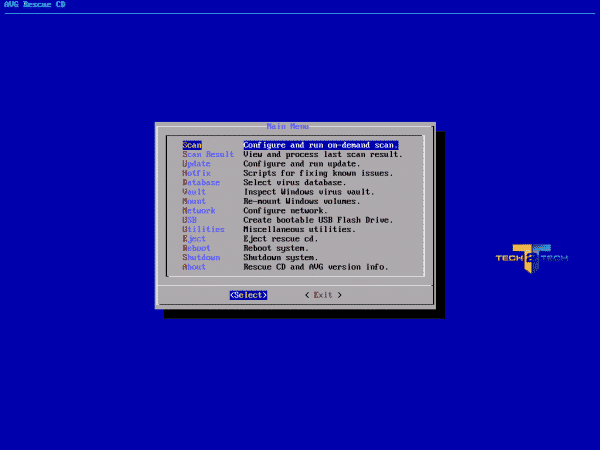The image size is (600, 450).
Task: Click 'Reboot system.' description
Action: pyautogui.click(x=276, y=248)
